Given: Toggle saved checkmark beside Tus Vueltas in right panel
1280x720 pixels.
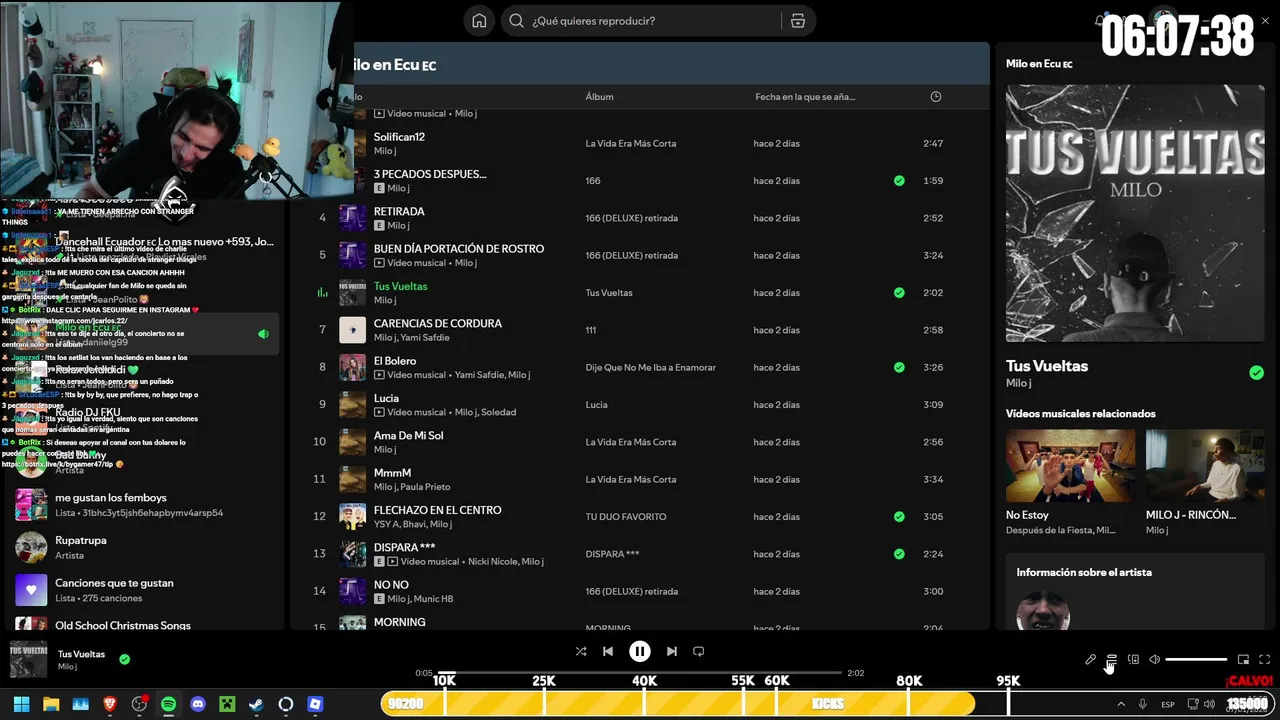Looking at the screenshot, I should click(1256, 373).
